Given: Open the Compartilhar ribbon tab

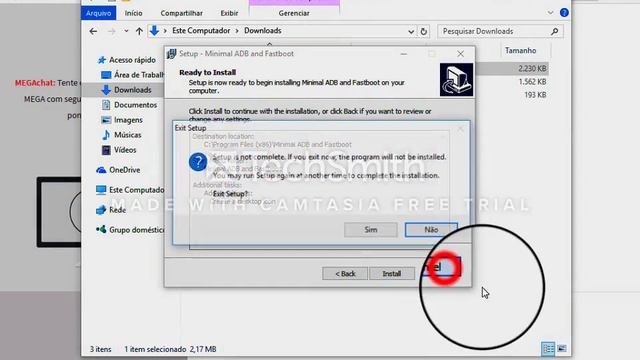Looking at the screenshot, I should [182, 13].
